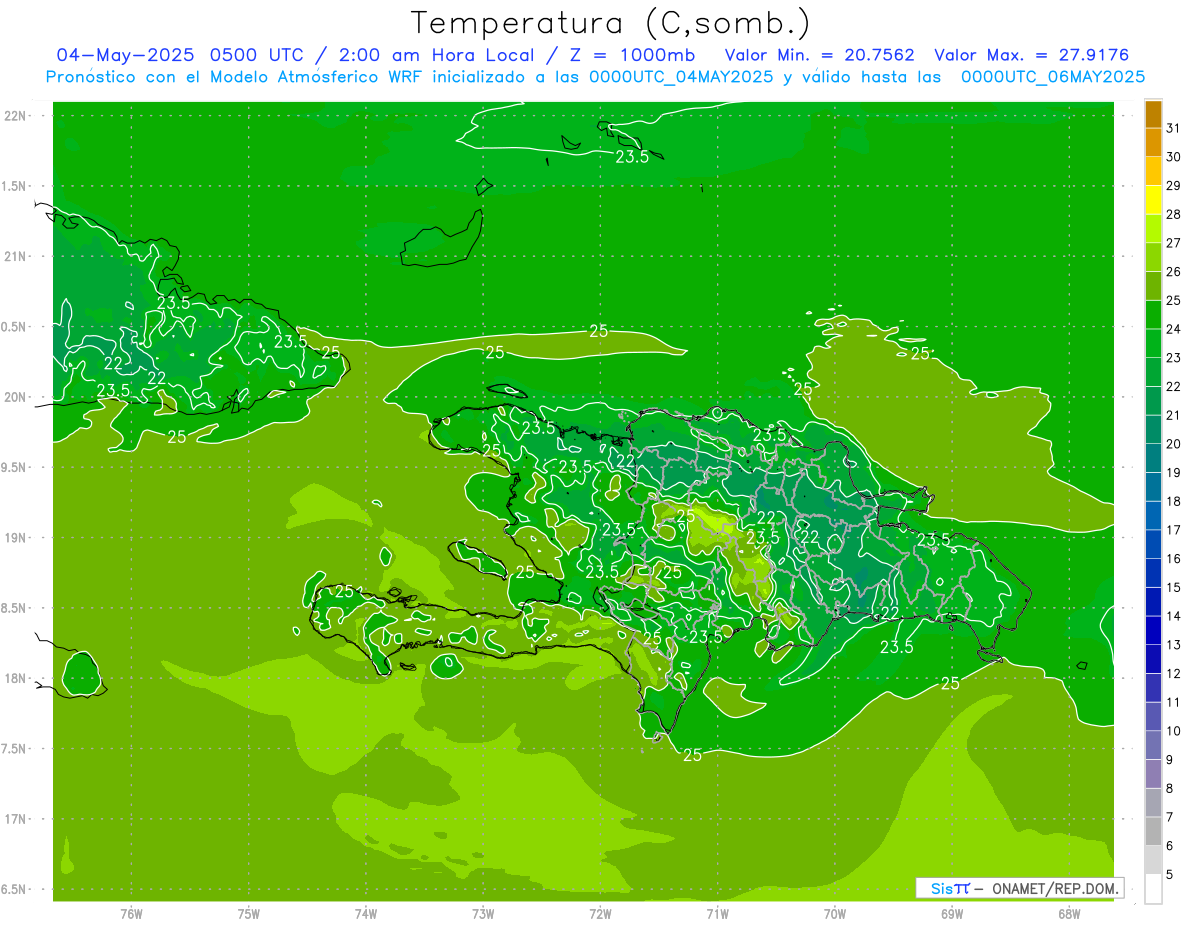Click the legend value '30'

point(1174,157)
